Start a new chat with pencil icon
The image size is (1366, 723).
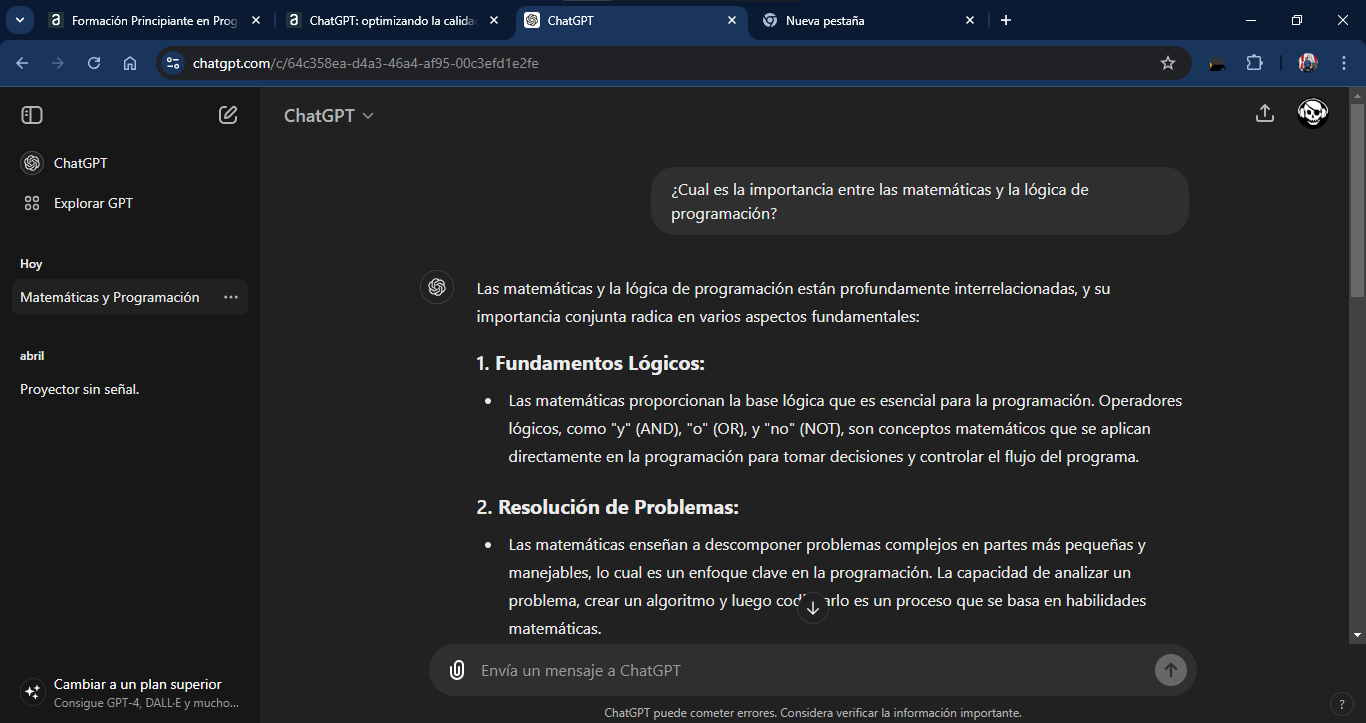tap(228, 115)
